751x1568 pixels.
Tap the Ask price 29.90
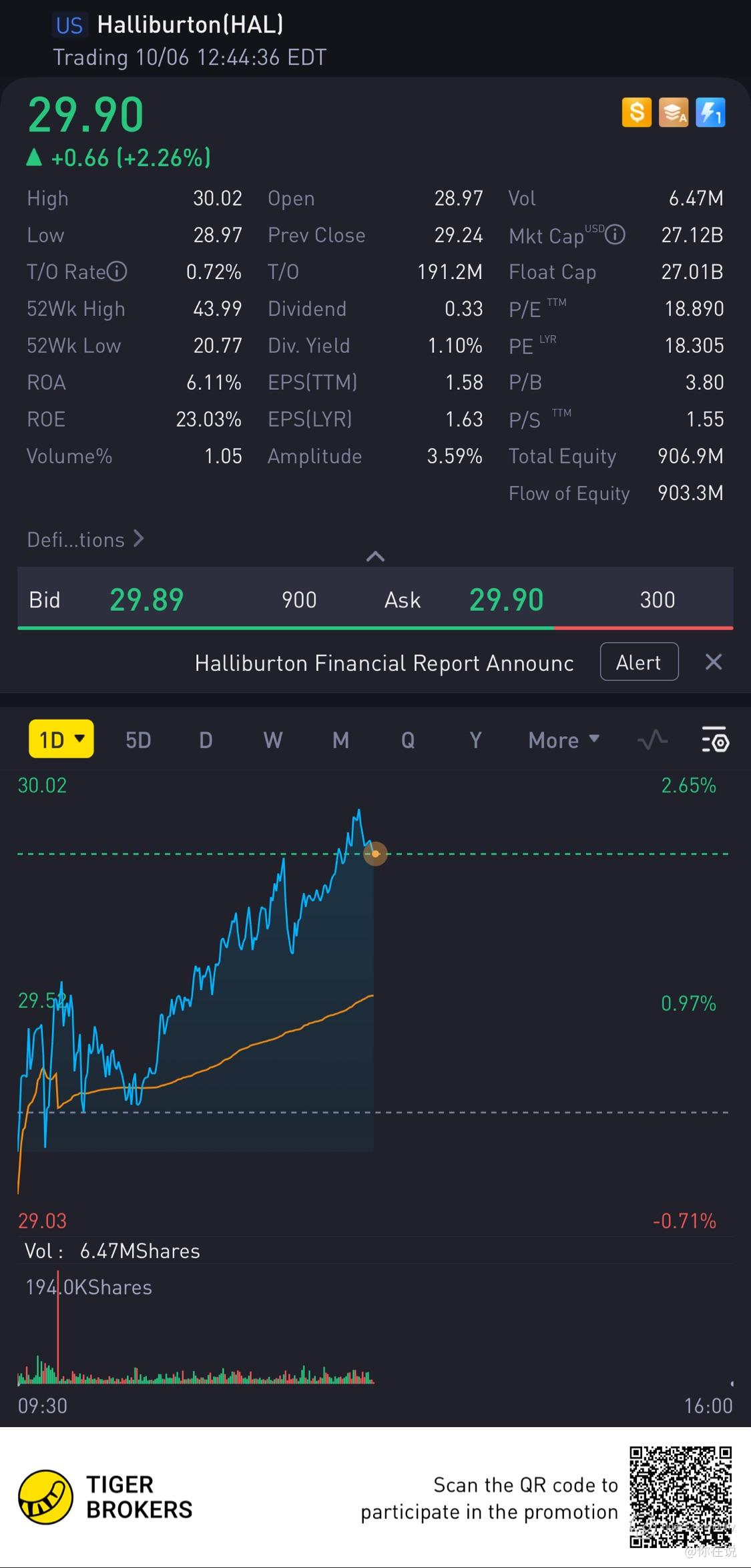tap(507, 599)
